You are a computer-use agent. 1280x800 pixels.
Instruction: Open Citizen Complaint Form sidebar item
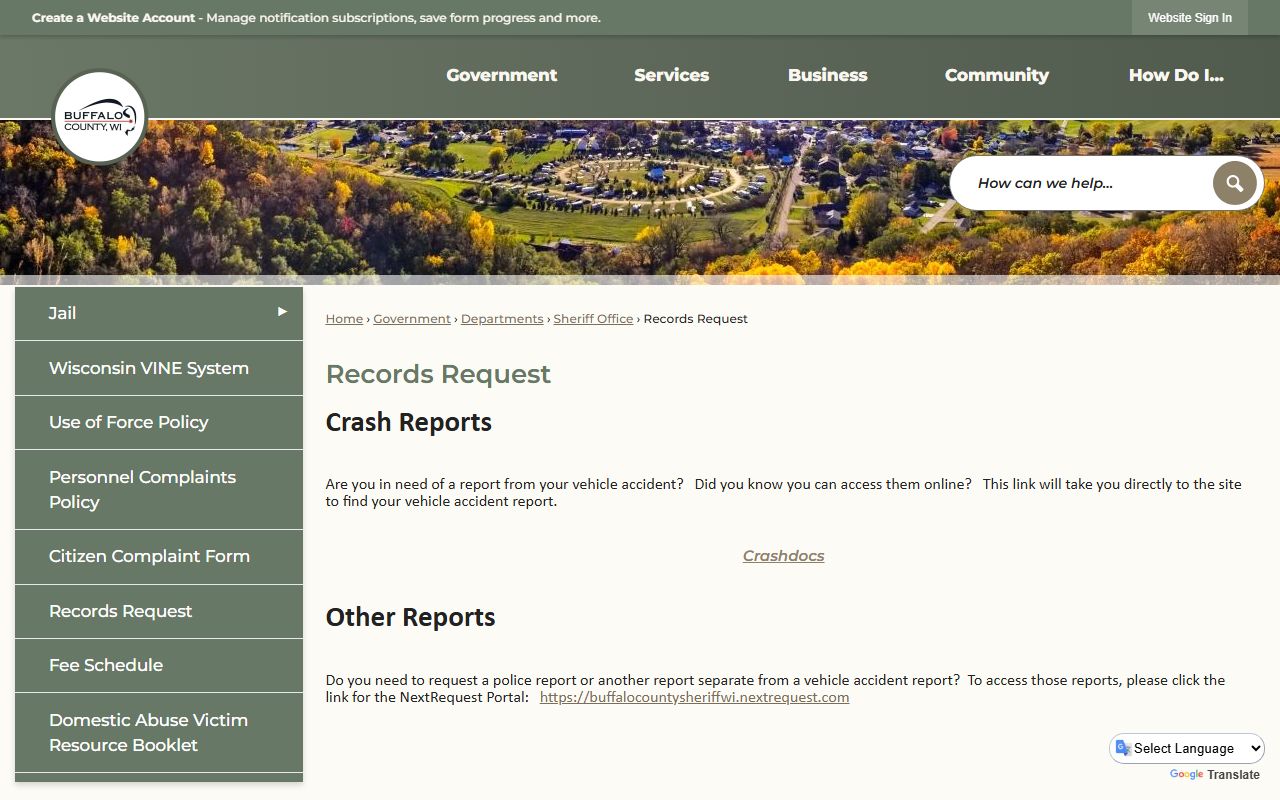(159, 556)
